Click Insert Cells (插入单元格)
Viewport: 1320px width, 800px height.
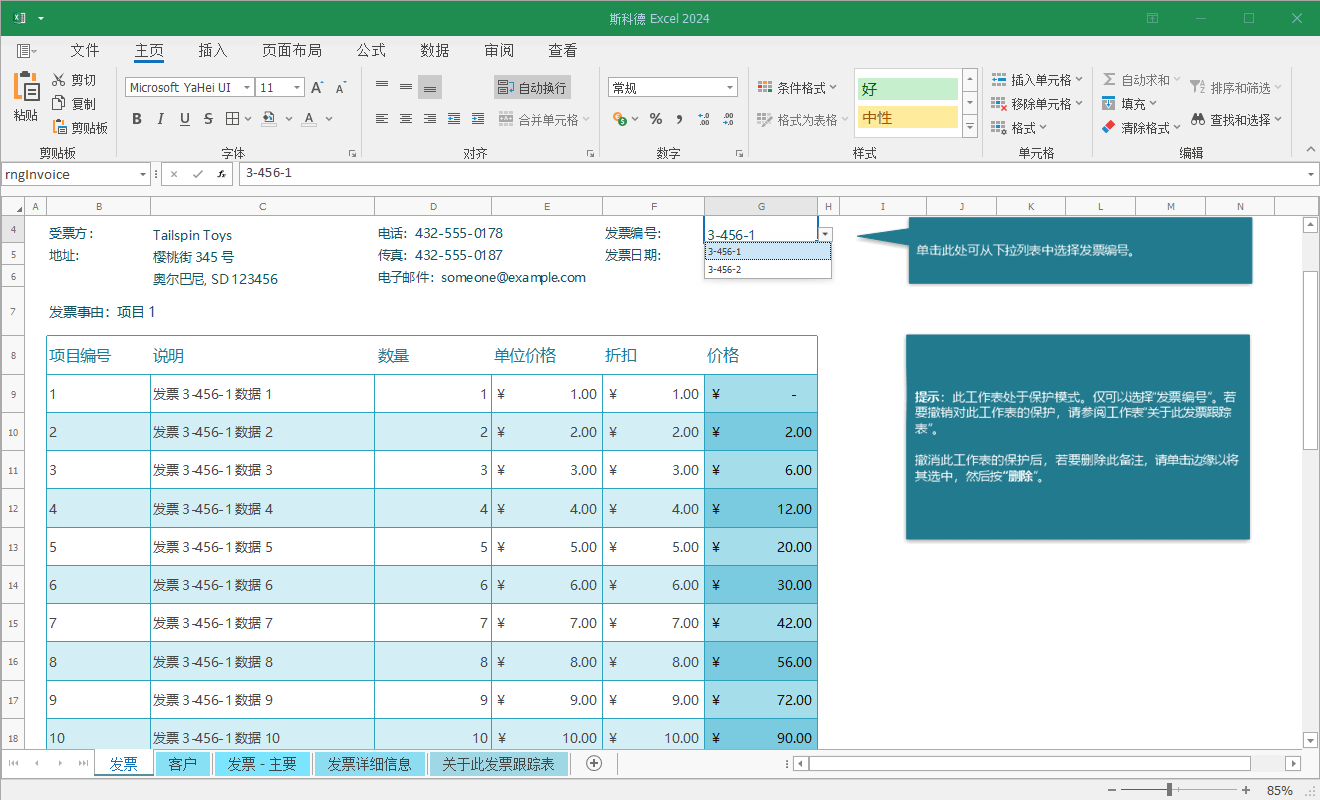(1037, 80)
